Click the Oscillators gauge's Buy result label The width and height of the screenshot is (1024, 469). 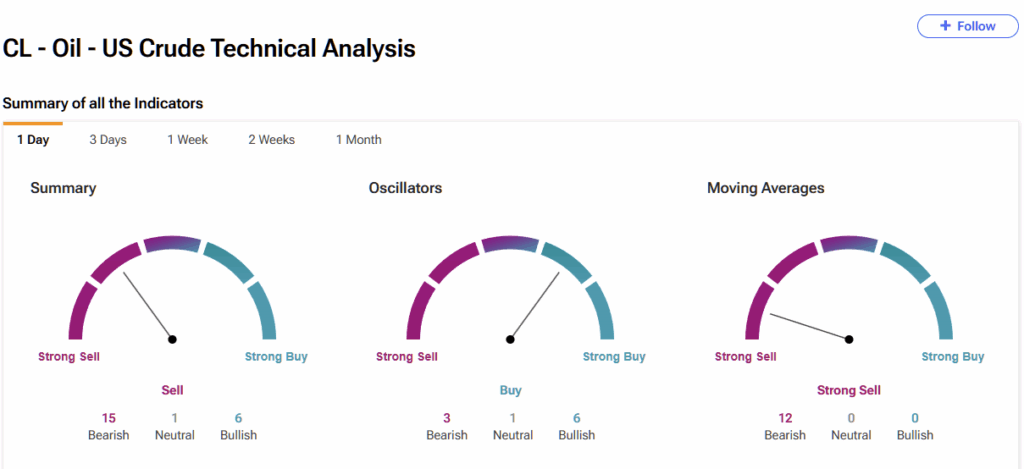point(510,390)
